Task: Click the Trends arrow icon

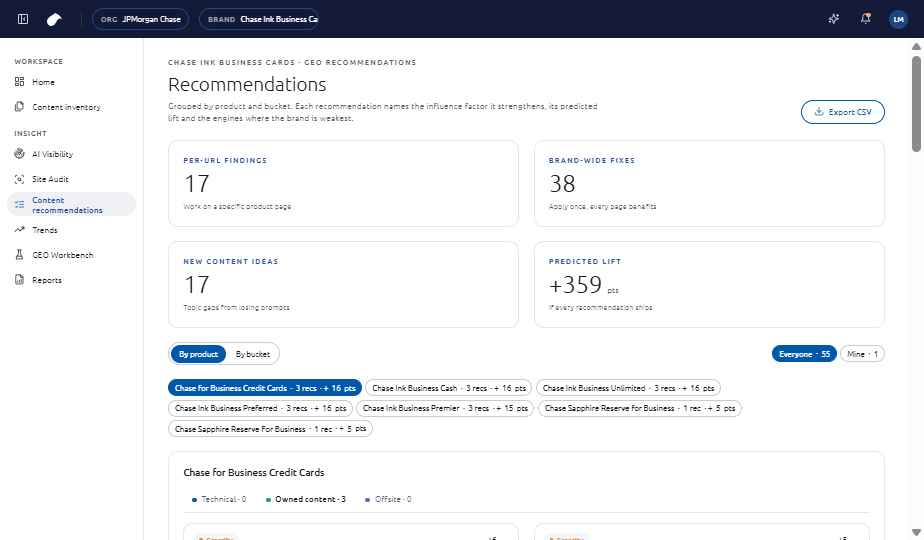Action: 19,229
